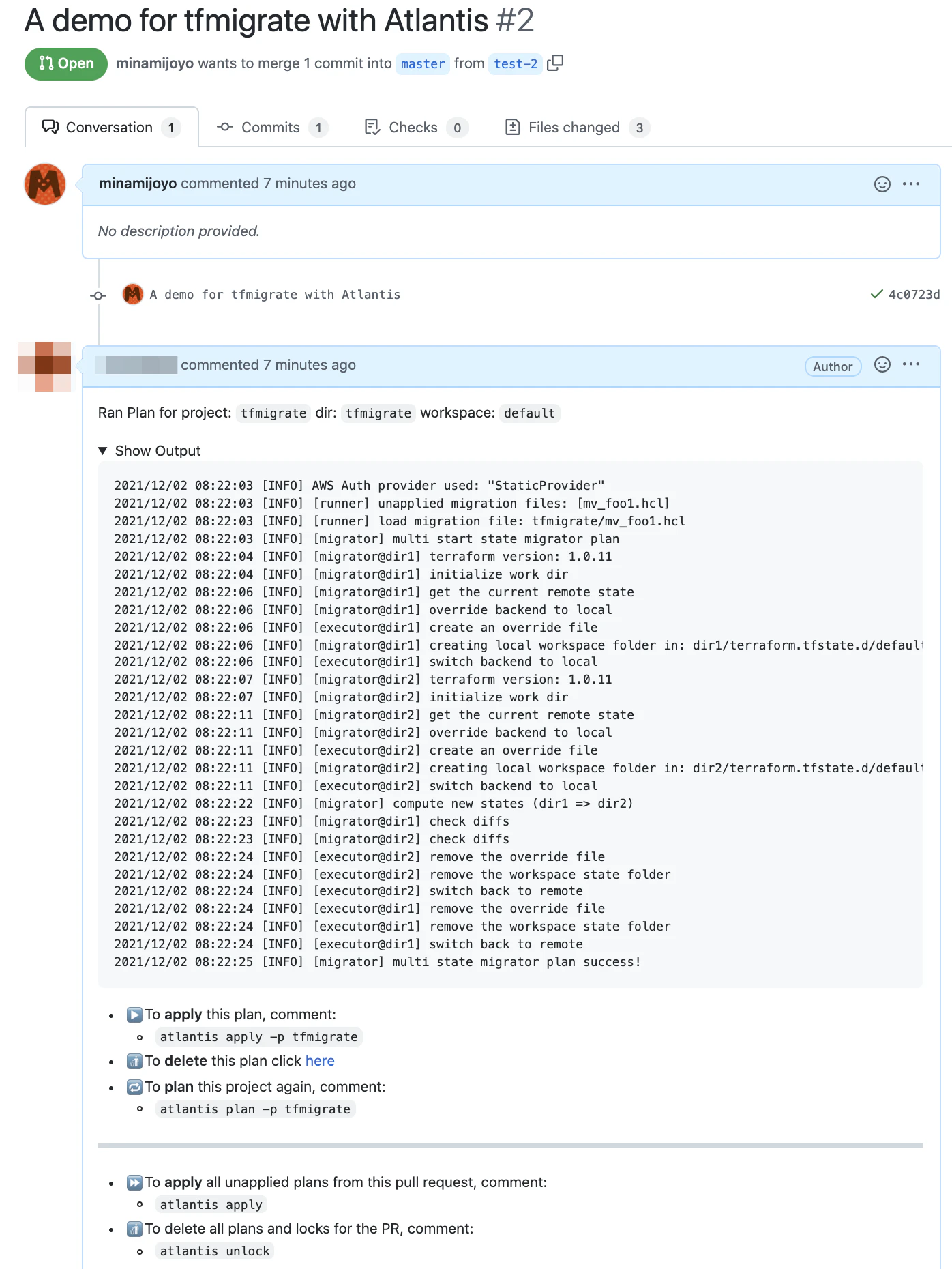Open the Files changed tab
952x1269 pixels.
tap(577, 128)
